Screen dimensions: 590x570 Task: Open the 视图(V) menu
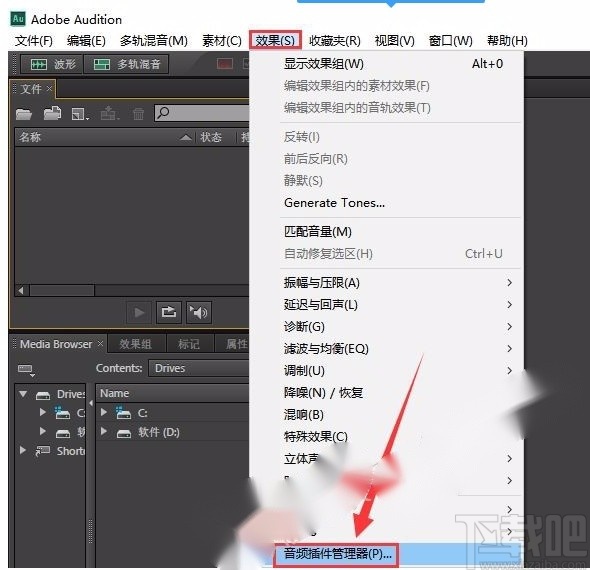click(x=394, y=40)
